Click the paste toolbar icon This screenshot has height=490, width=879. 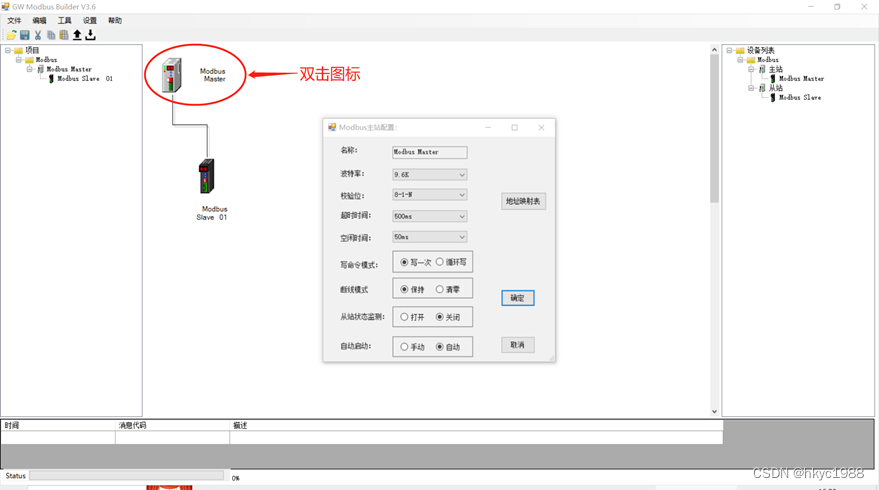tap(64, 35)
